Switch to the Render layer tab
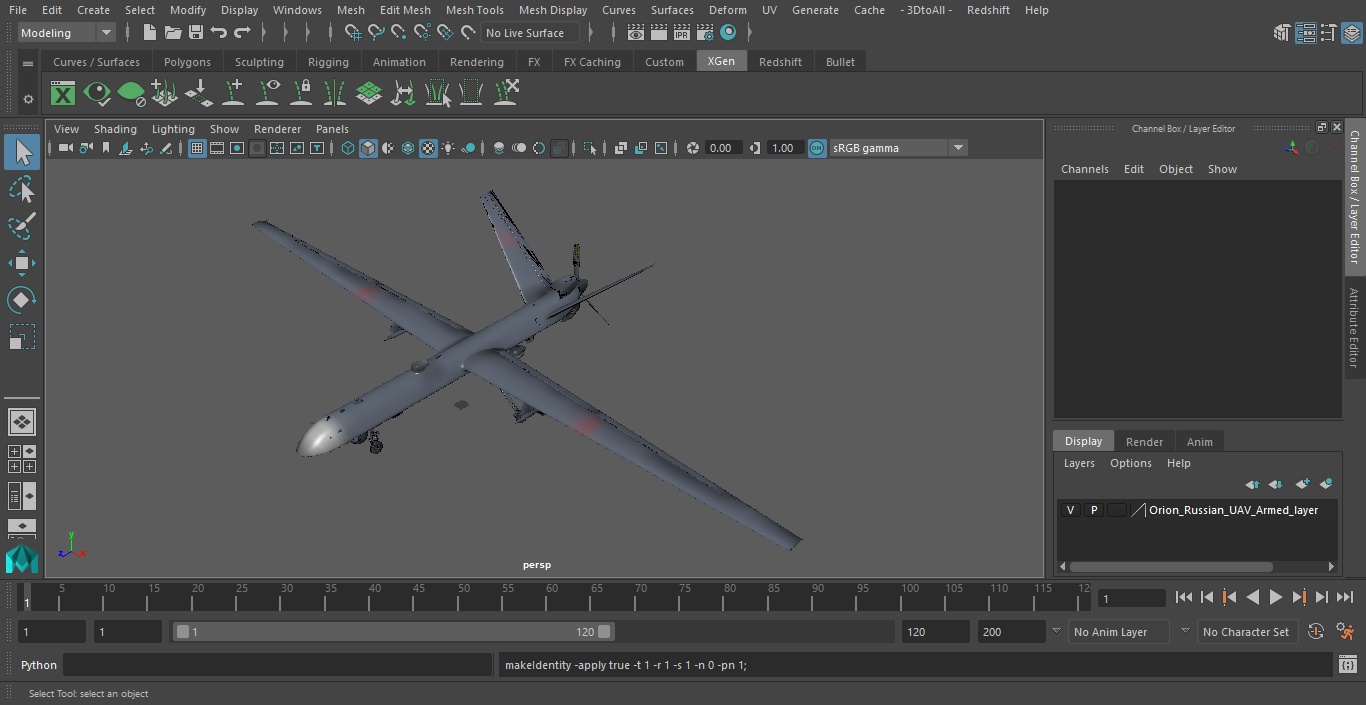This screenshot has width=1366, height=705. [1144, 442]
